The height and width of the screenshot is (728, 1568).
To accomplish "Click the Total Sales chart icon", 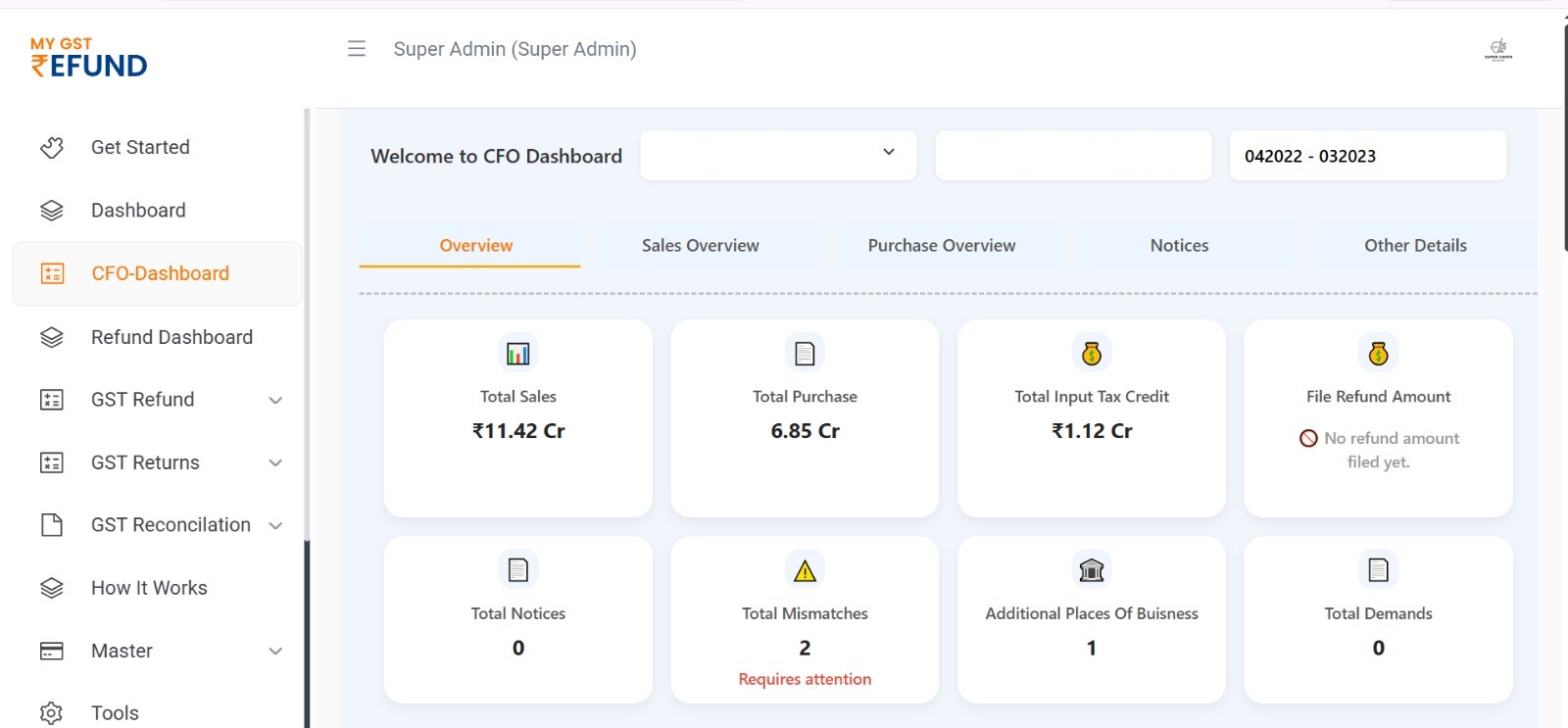I will (x=518, y=353).
